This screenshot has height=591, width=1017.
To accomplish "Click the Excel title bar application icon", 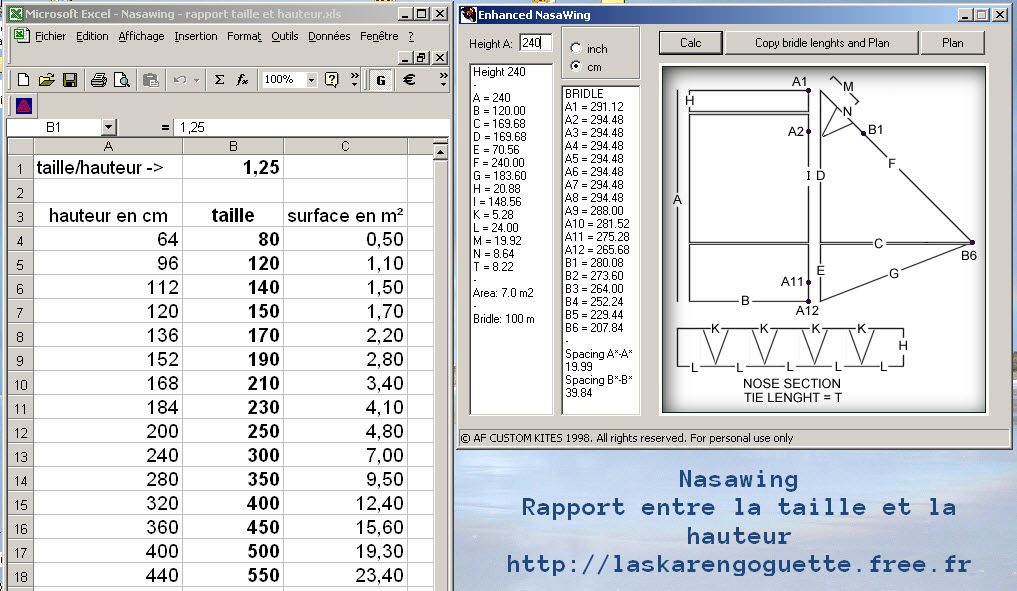I will click(x=16, y=14).
